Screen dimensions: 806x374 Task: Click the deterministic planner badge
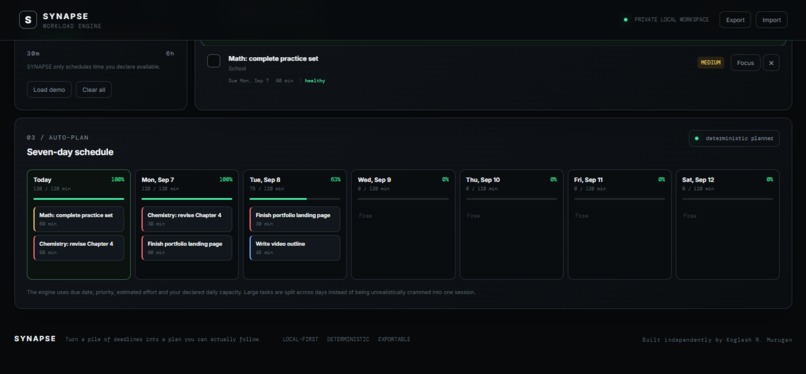point(734,138)
